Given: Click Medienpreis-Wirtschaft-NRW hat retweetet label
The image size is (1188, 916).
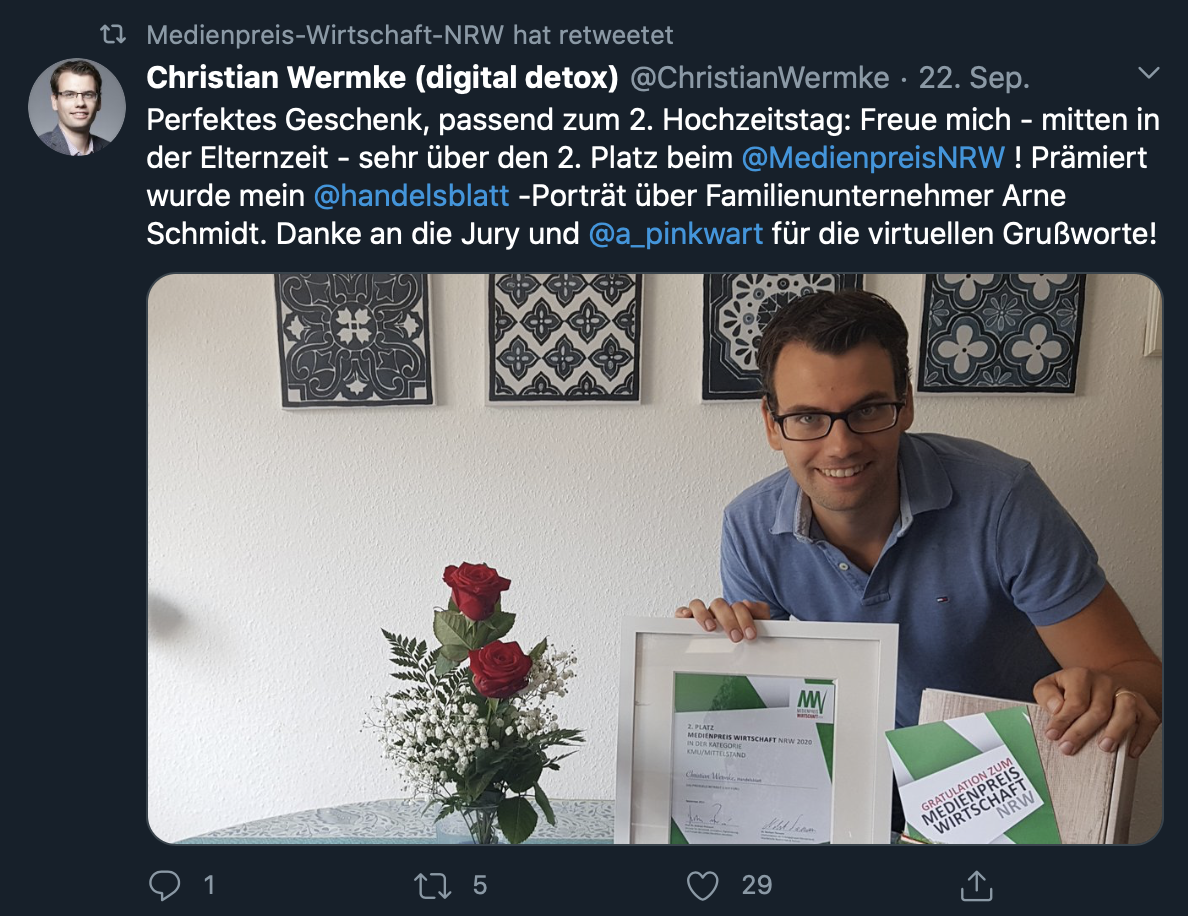Looking at the screenshot, I should (410, 34).
